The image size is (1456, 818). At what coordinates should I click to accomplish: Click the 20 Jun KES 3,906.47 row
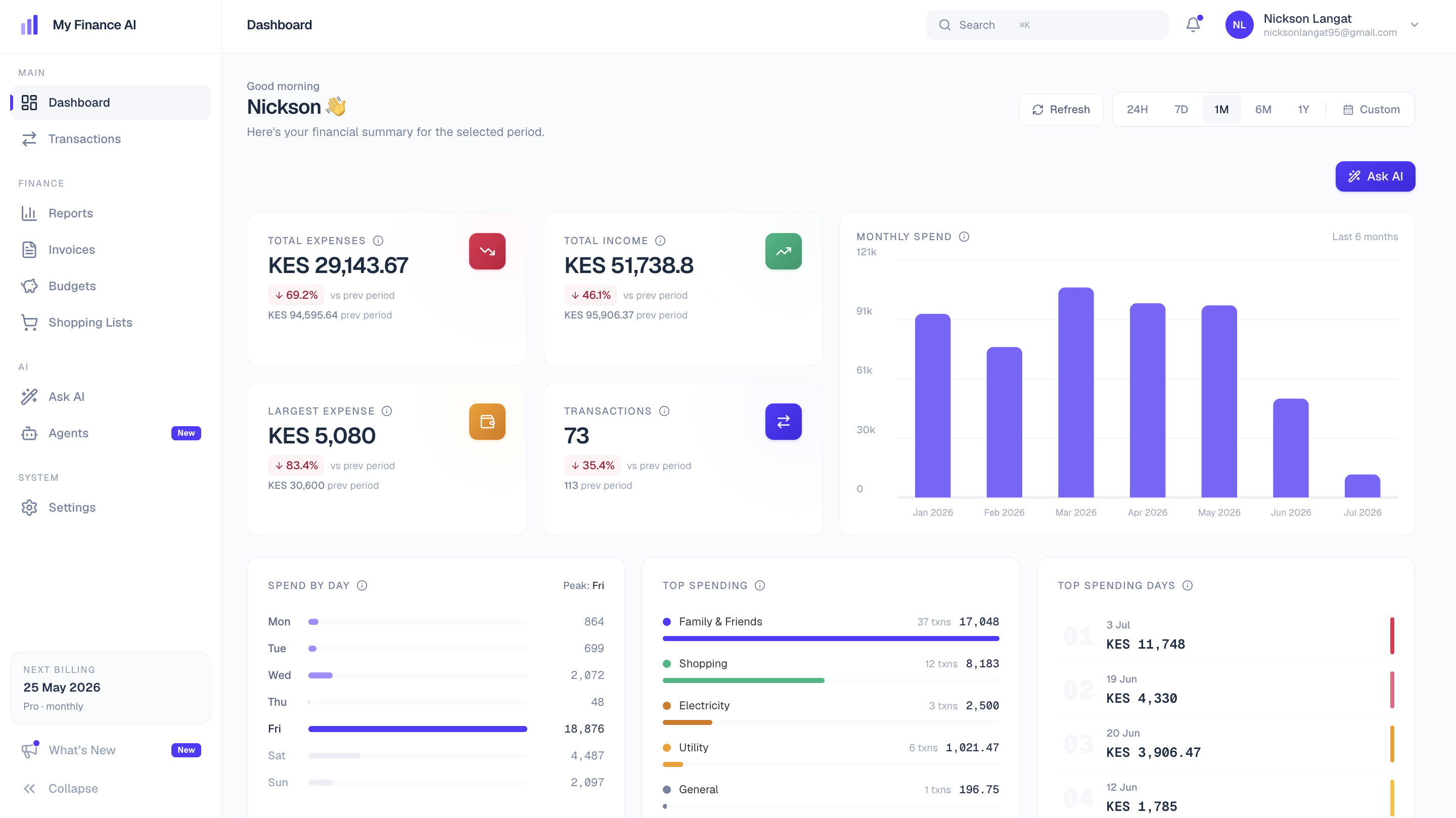(1226, 744)
